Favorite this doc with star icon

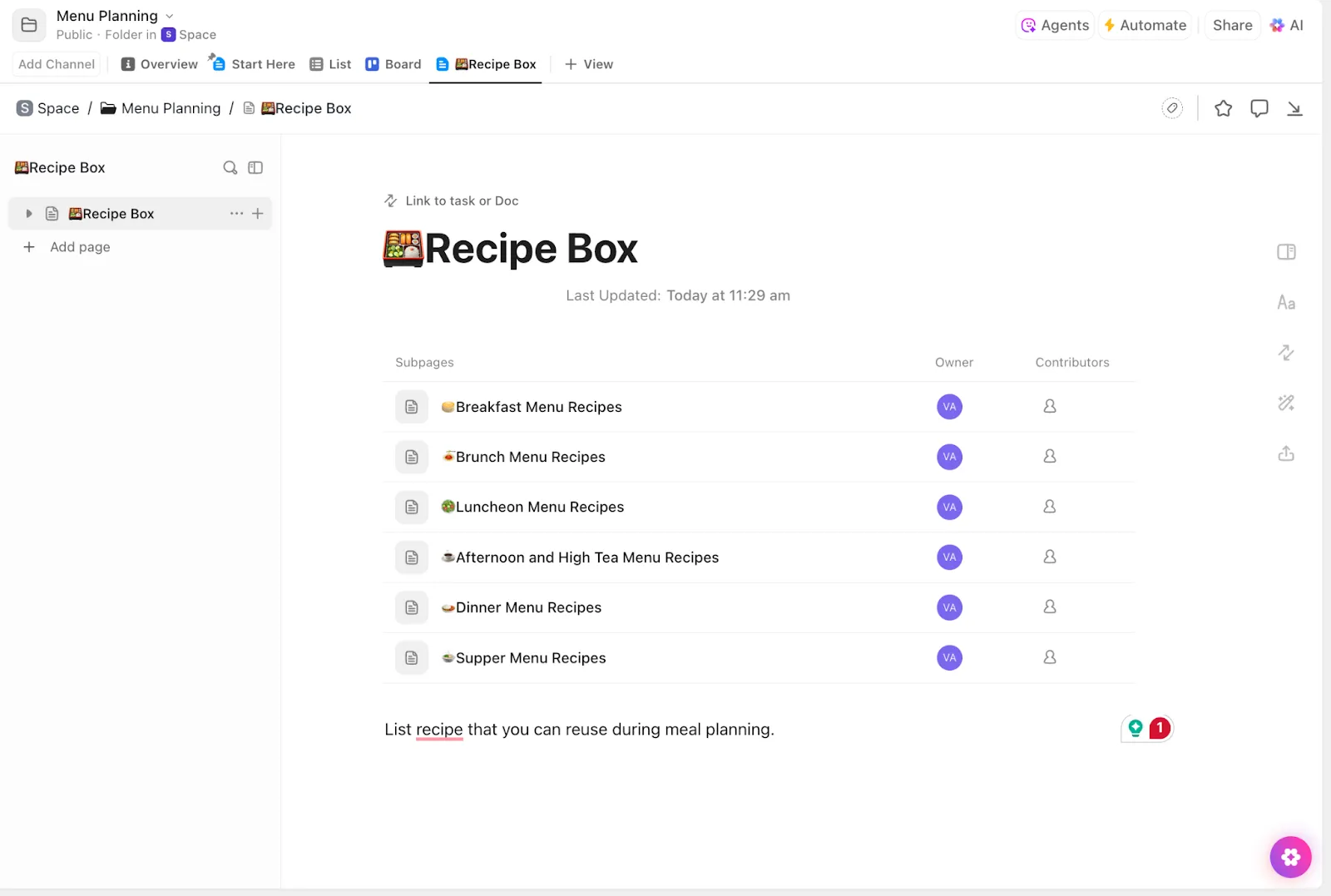tap(1223, 108)
